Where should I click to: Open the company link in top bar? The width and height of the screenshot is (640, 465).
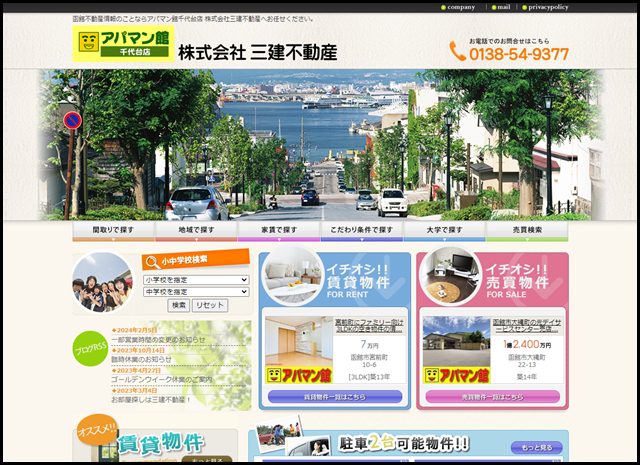coord(458,7)
